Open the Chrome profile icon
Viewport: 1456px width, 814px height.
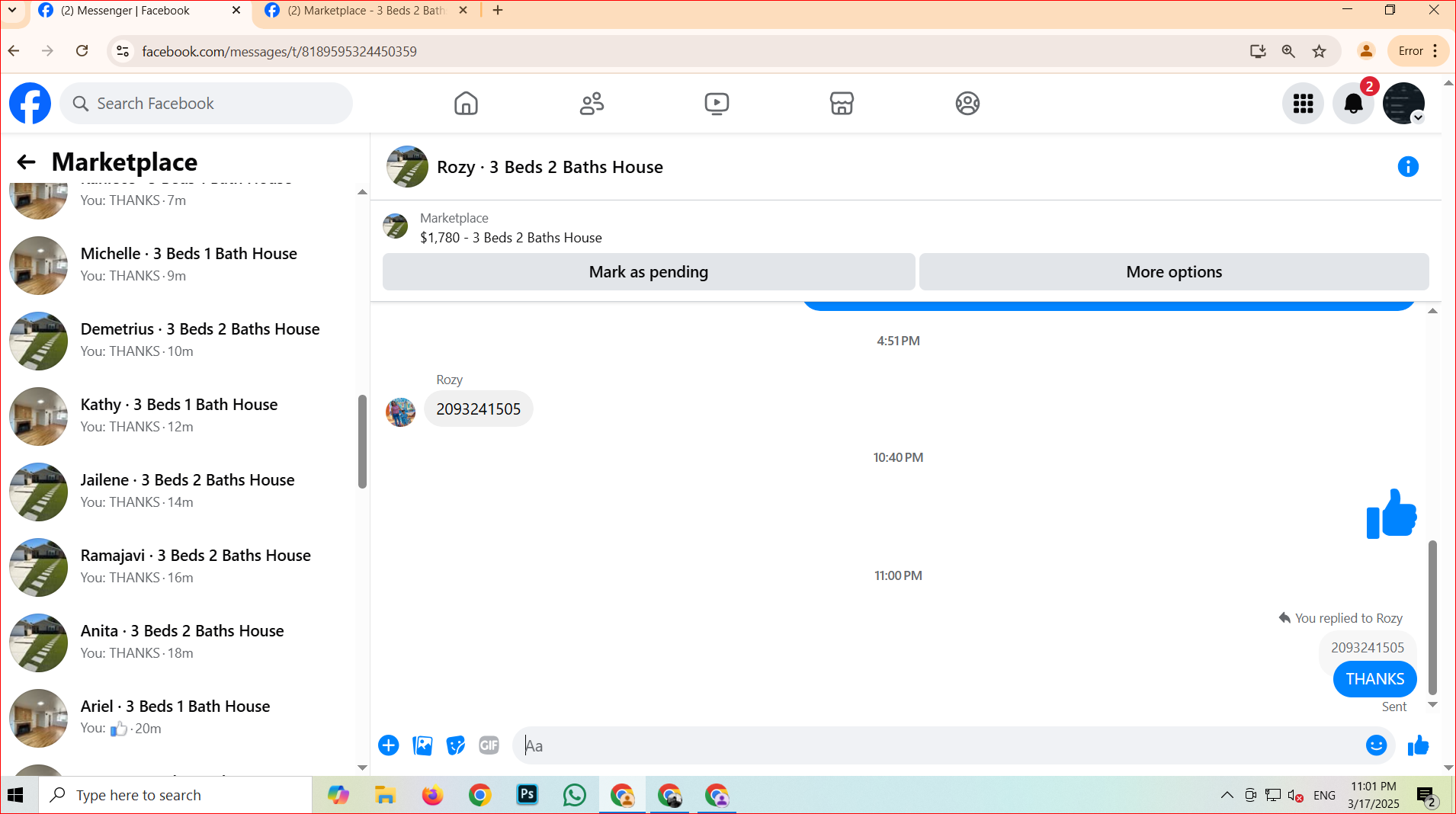(x=1366, y=51)
